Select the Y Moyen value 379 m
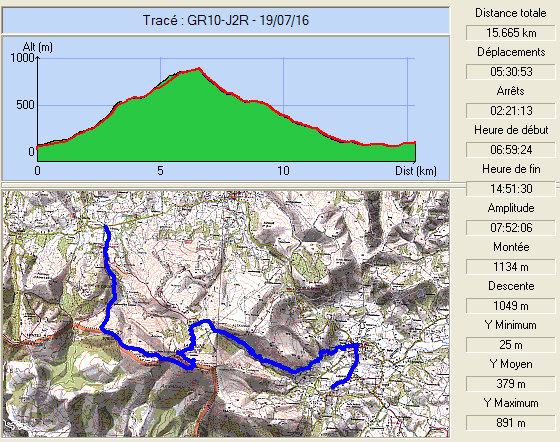The height and width of the screenshot is (442, 560). (511, 384)
